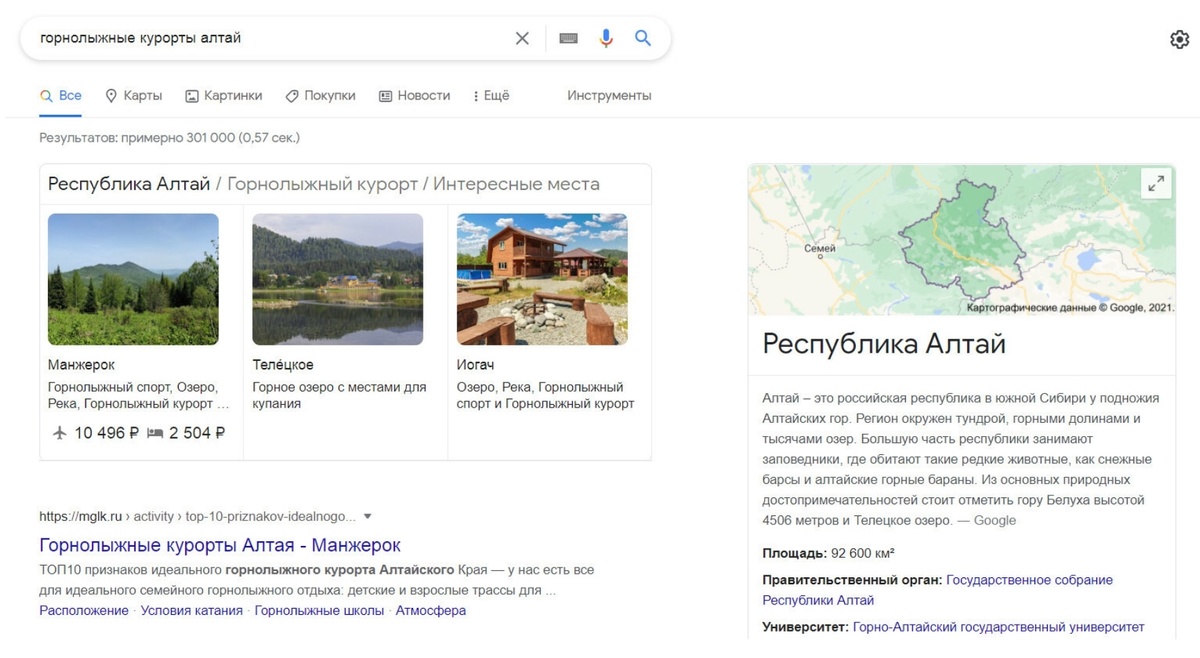Image resolution: width=1200 pixels, height=658 pixels.
Task: Switch to the Карты tab
Action: point(134,95)
